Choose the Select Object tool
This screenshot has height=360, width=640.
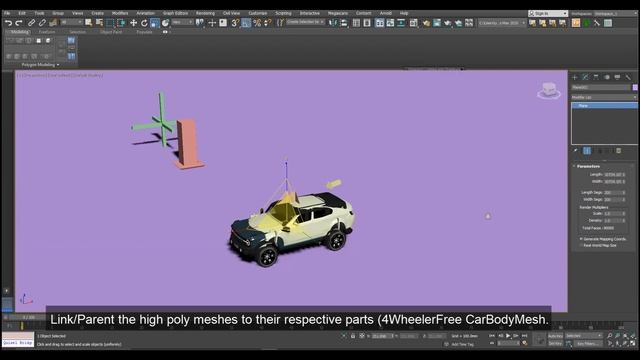click(x=89, y=23)
